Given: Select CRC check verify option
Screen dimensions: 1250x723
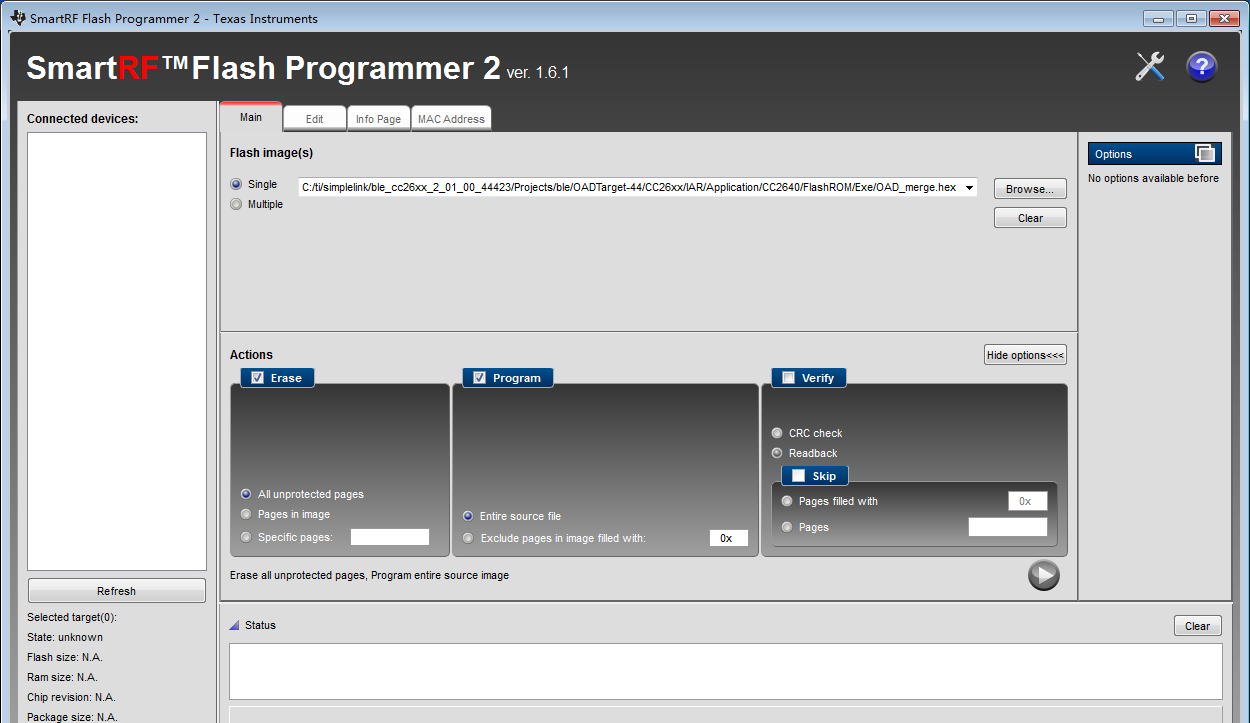Looking at the screenshot, I should coord(777,433).
